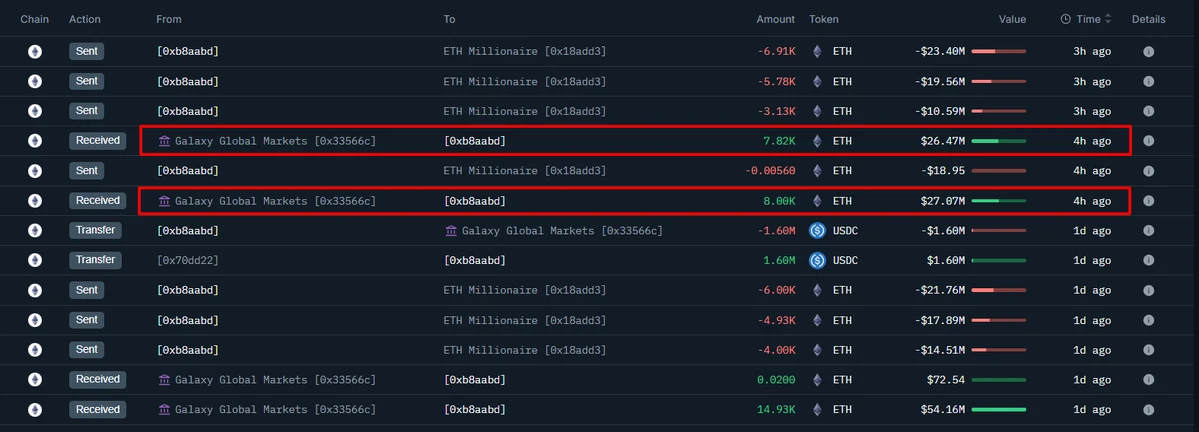Click info icon on the $27.07M received row

coord(1148,201)
